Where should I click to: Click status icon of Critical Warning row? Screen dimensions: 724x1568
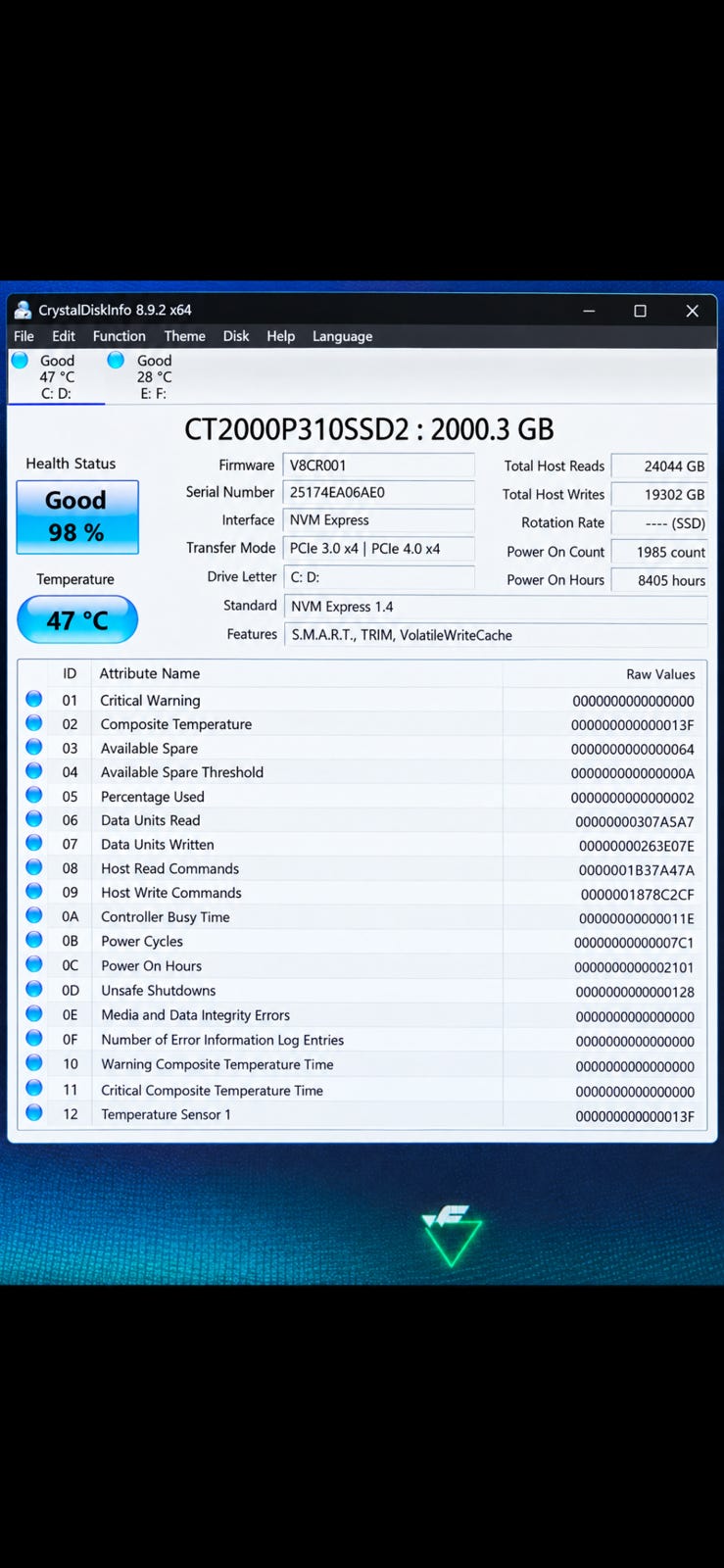click(x=34, y=699)
